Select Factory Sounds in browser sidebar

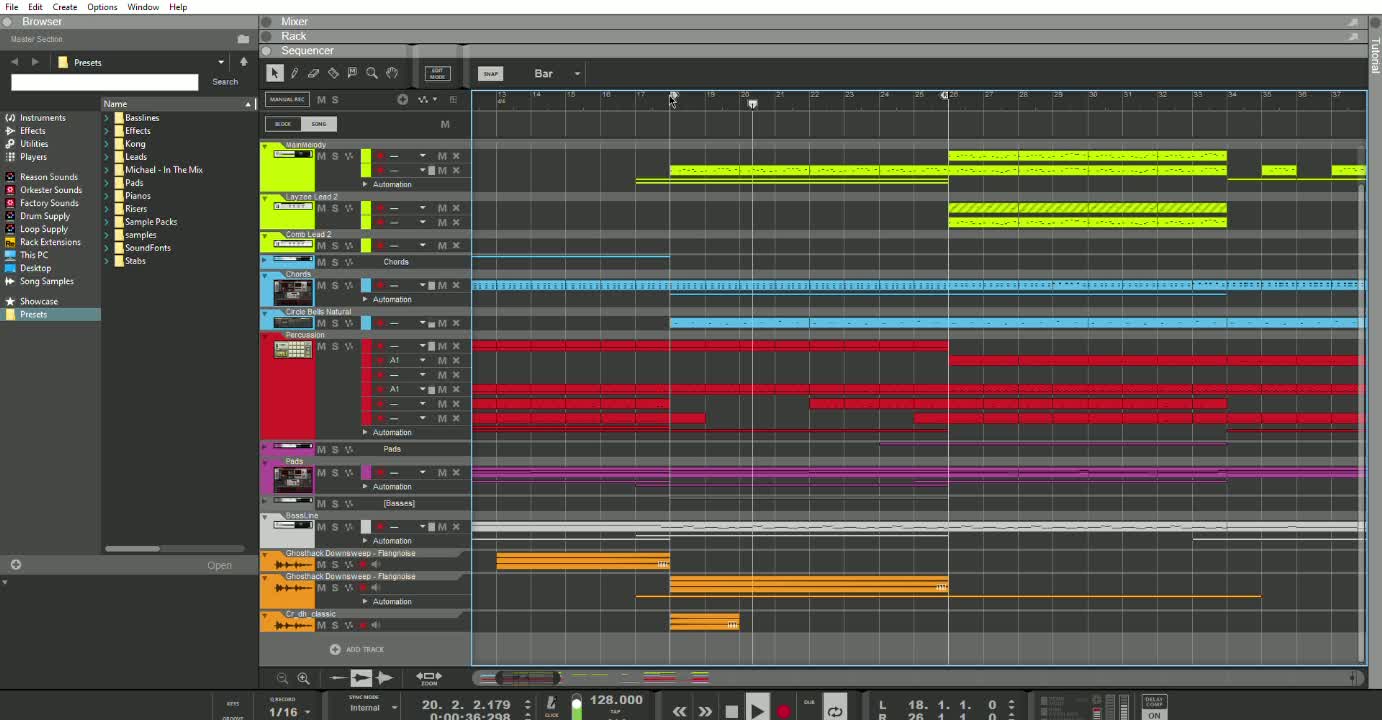pyautogui.click(x=49, y=203)
